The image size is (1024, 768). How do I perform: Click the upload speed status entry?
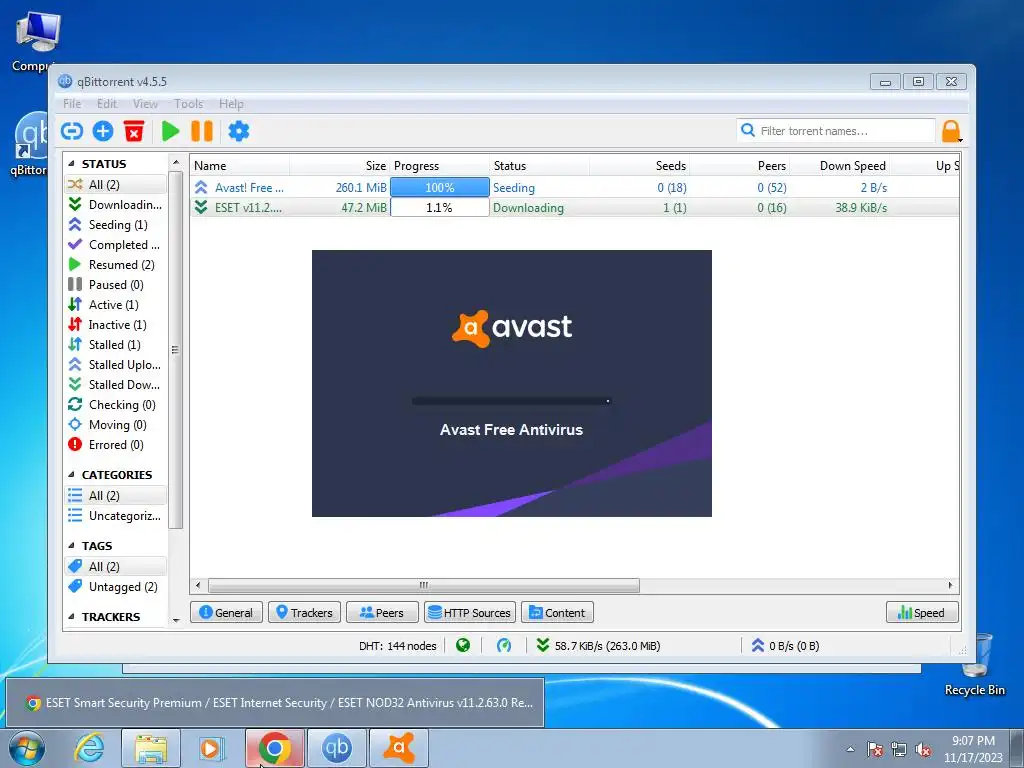coord(786,646)
